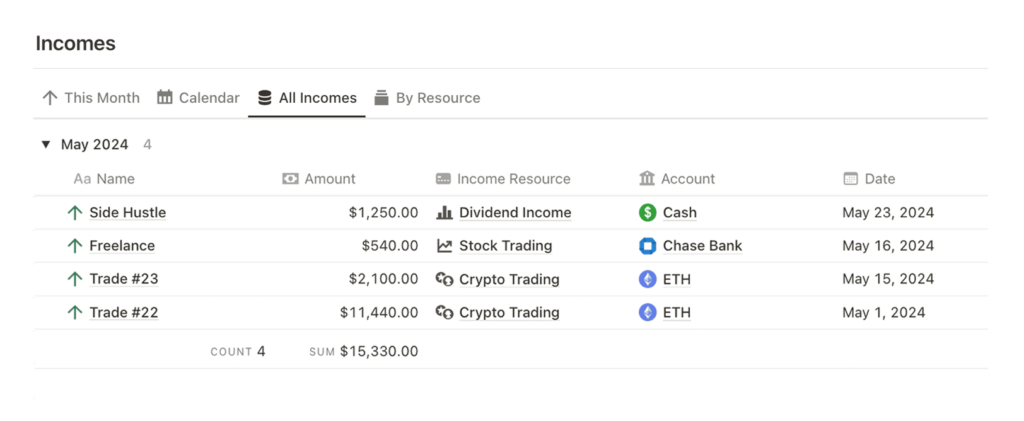Viewport: 1024px width, 421px height.
Task: Select the All Incomes tab
Action: (x=307, y=98)
